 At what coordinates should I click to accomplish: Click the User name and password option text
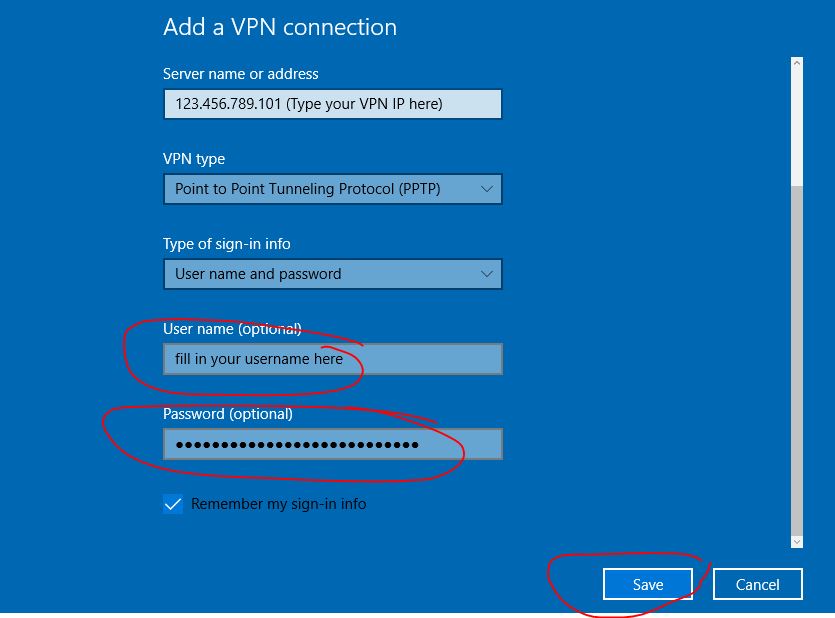coord(258,274)
